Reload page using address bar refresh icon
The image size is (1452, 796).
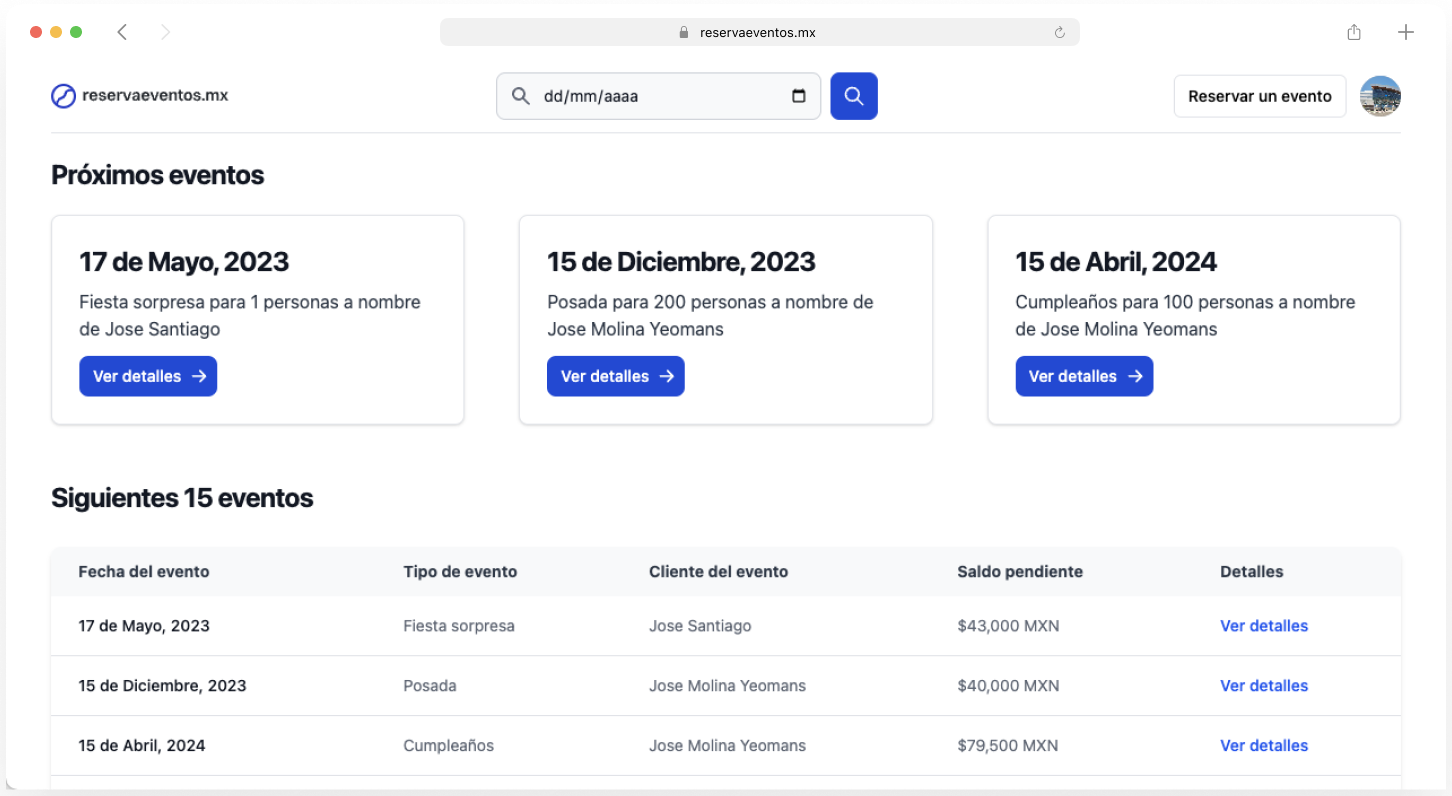point(1059,32)
